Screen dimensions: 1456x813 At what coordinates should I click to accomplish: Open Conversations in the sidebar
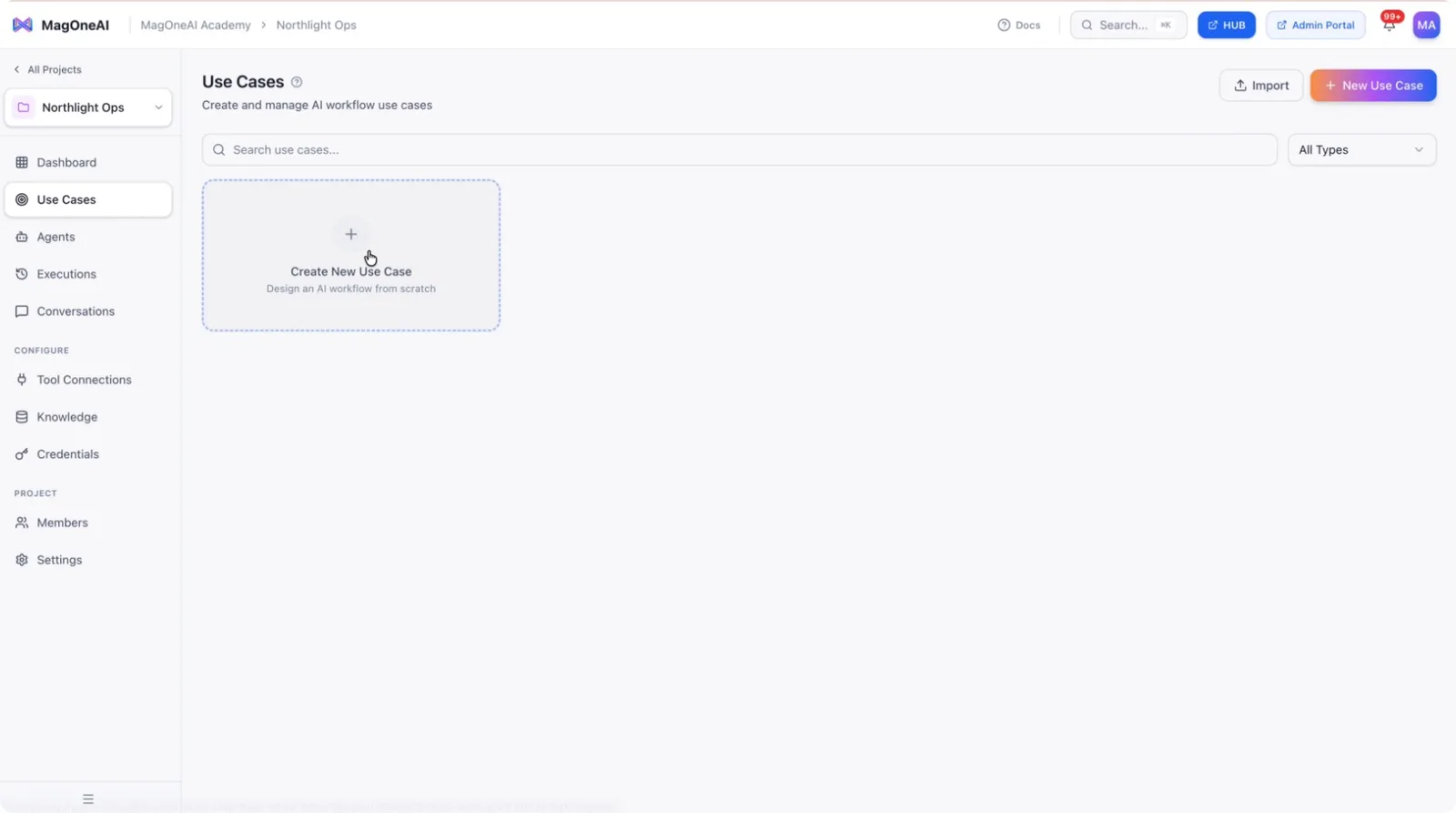(88, 311)
